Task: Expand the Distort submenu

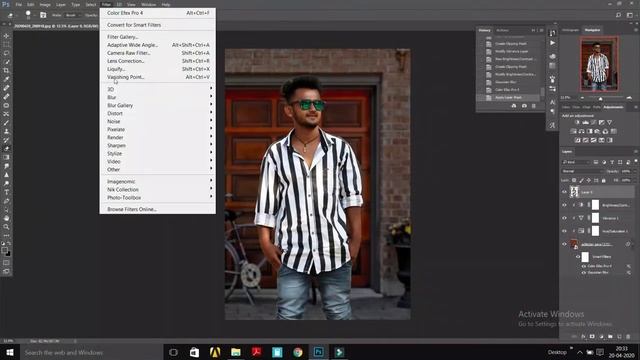Action: pos(158,113)
